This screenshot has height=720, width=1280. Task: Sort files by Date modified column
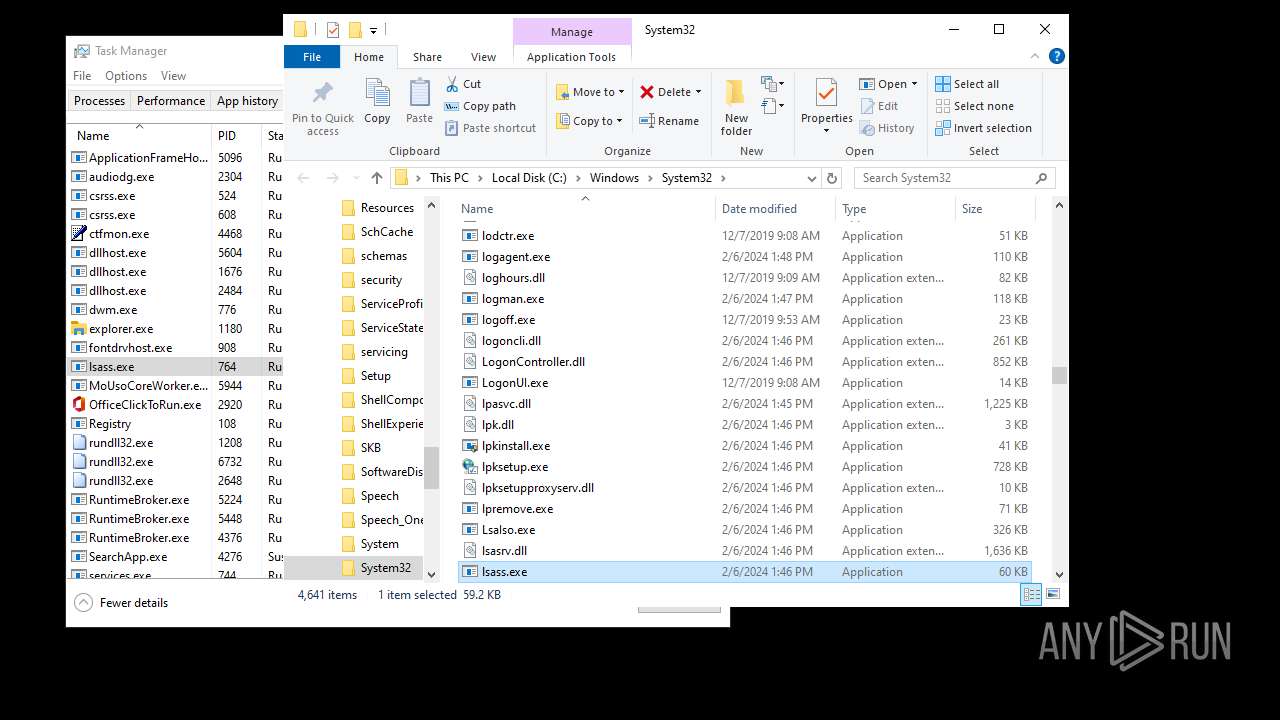point(775,209)
